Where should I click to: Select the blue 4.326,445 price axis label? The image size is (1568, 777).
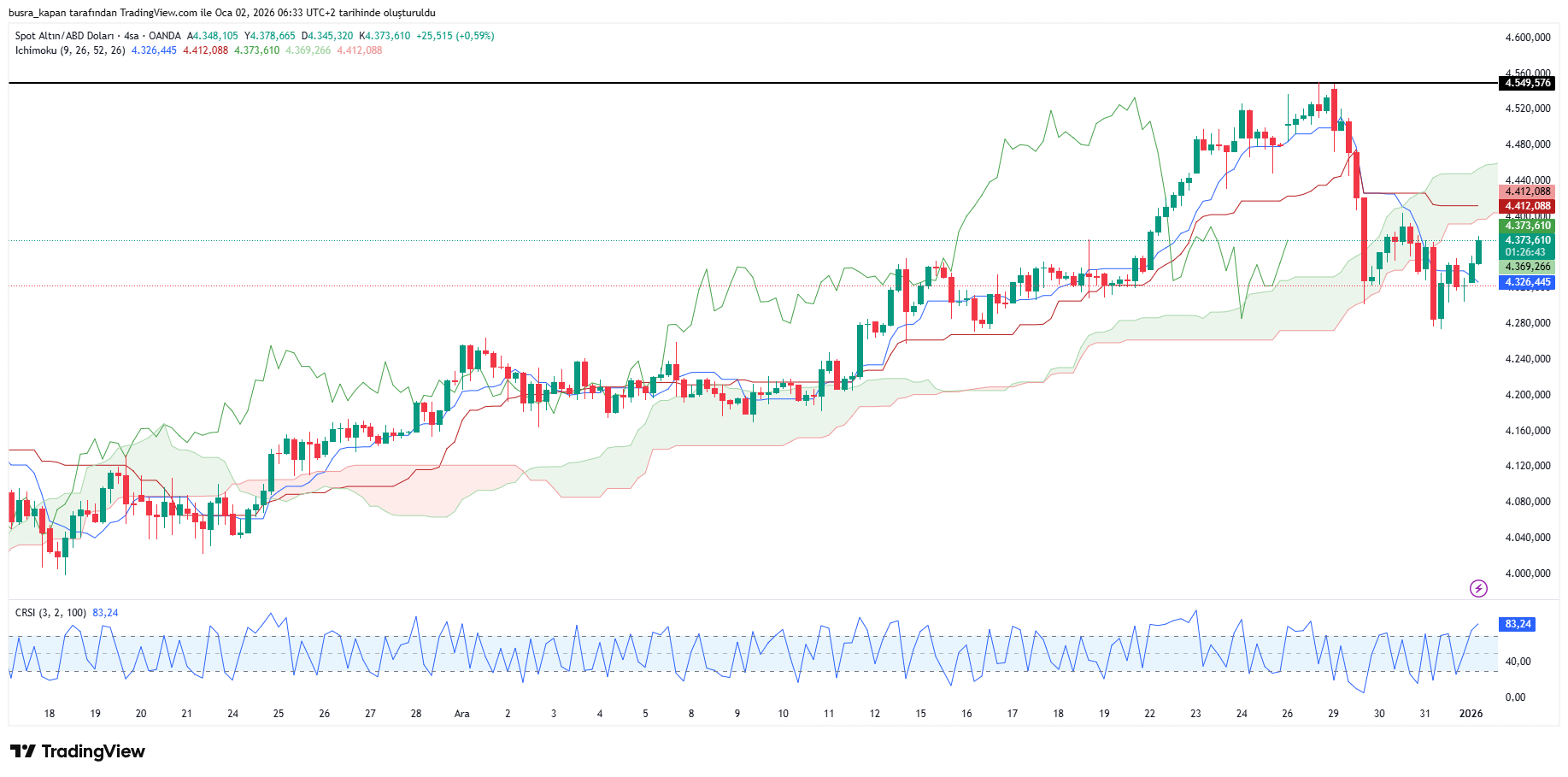point(1527,282)
